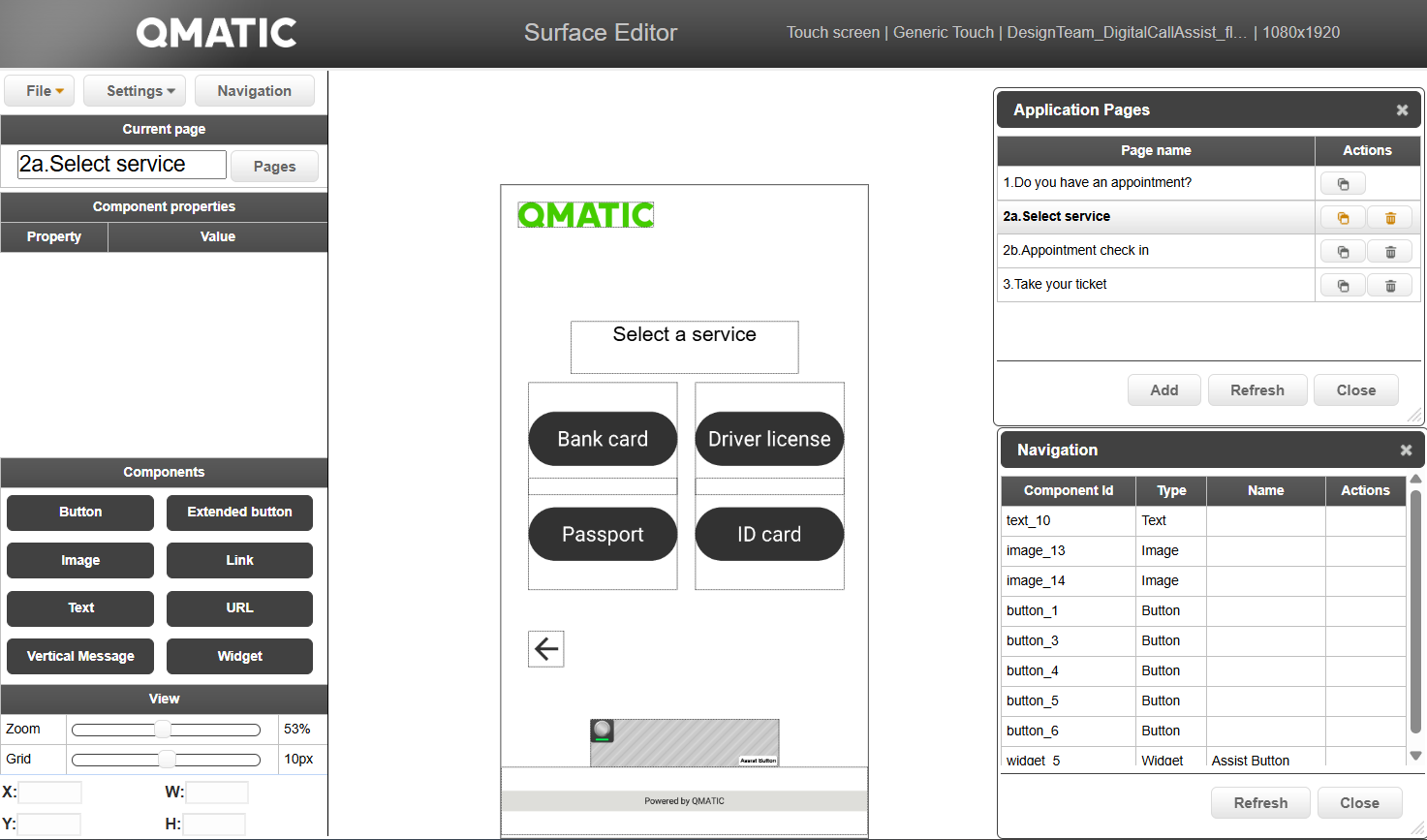
Task: Click the Grid size slider handle
Action: [x=167, y=760]
